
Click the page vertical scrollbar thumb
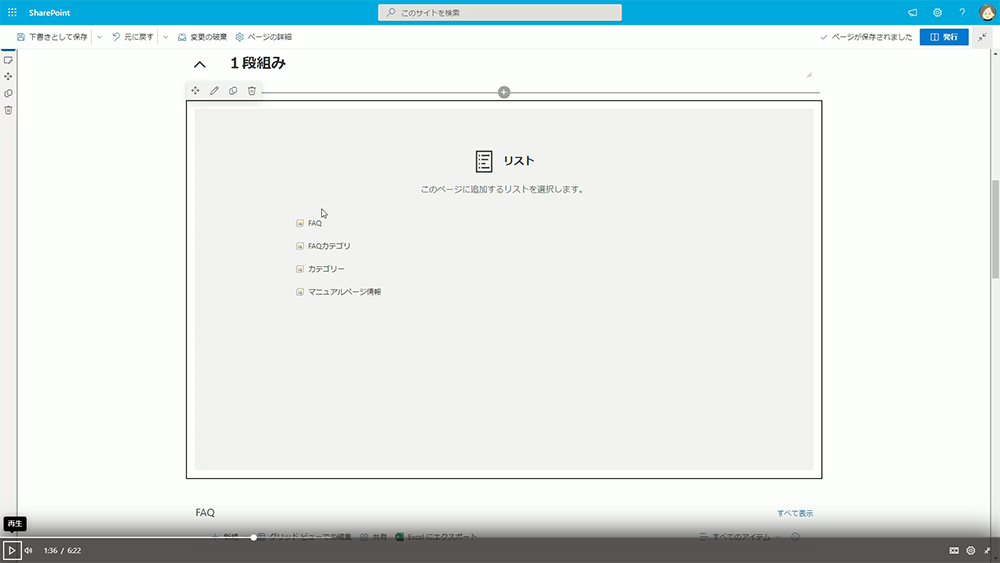(995, 230)
